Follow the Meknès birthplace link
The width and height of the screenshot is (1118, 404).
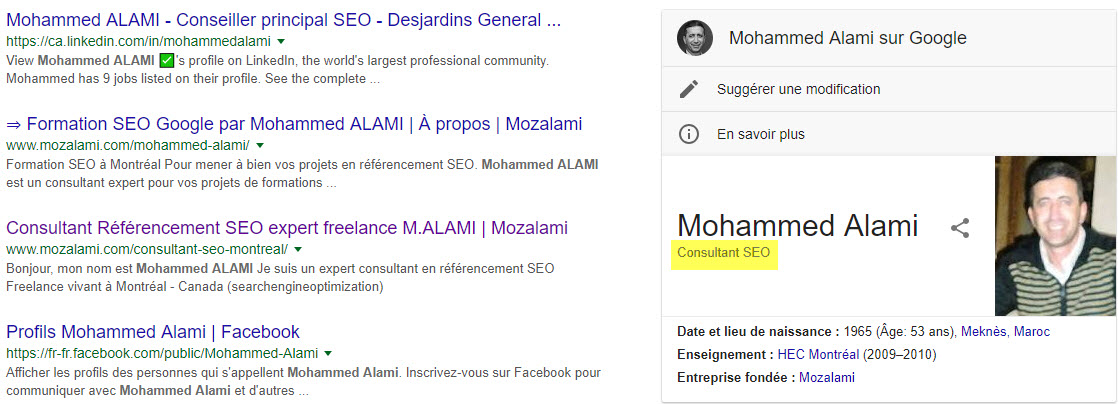click(x=983, y=331)
